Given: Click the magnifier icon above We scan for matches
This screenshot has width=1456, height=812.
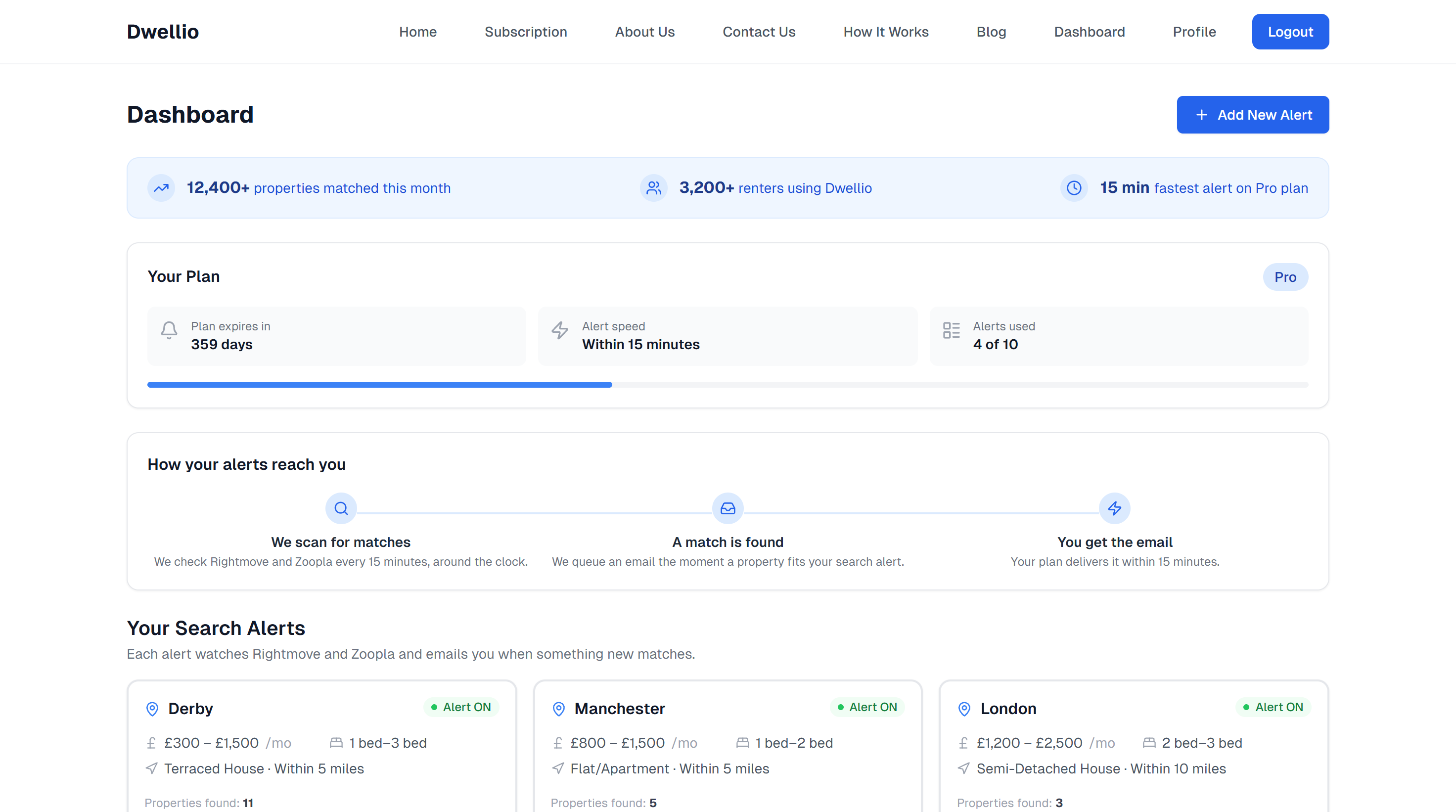Looking at the screenshot, I should (341, 507).
